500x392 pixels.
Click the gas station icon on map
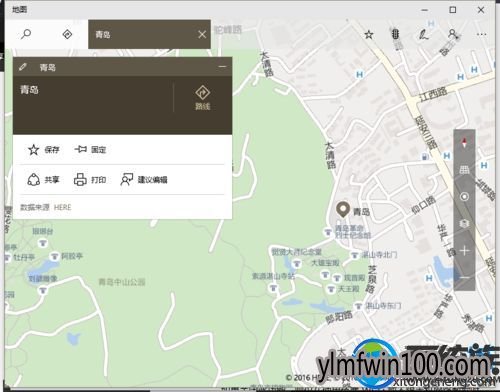pyautogui.click(x=425, y=156)
